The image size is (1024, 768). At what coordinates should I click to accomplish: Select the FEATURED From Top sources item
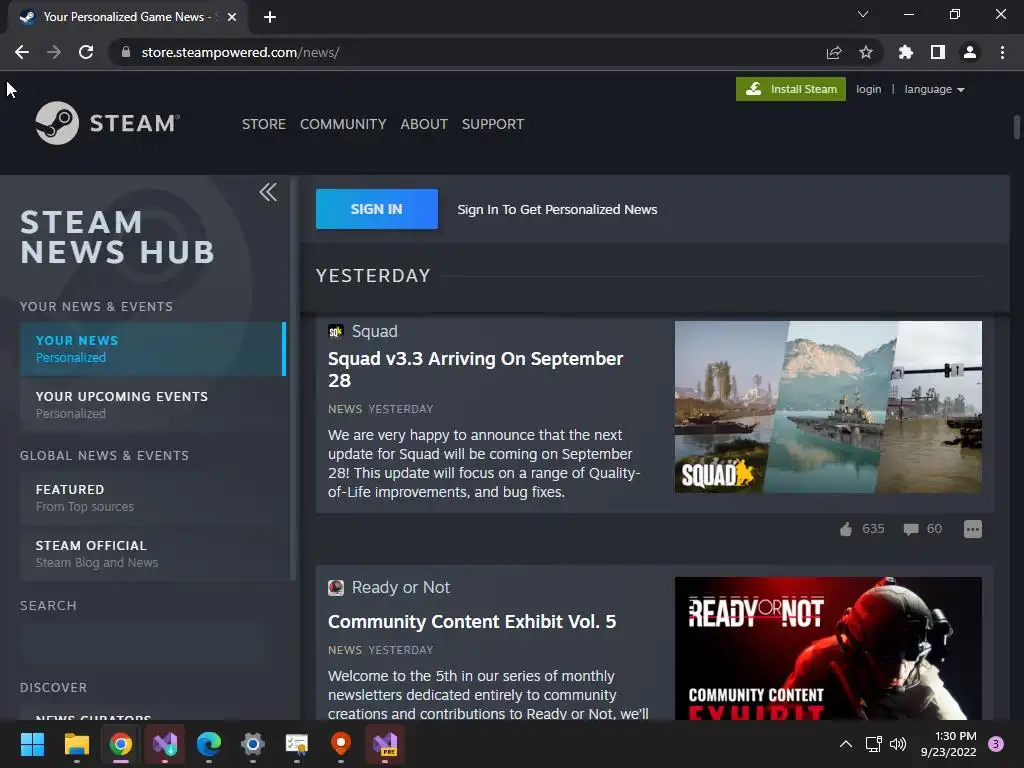[x=153, y=498]
